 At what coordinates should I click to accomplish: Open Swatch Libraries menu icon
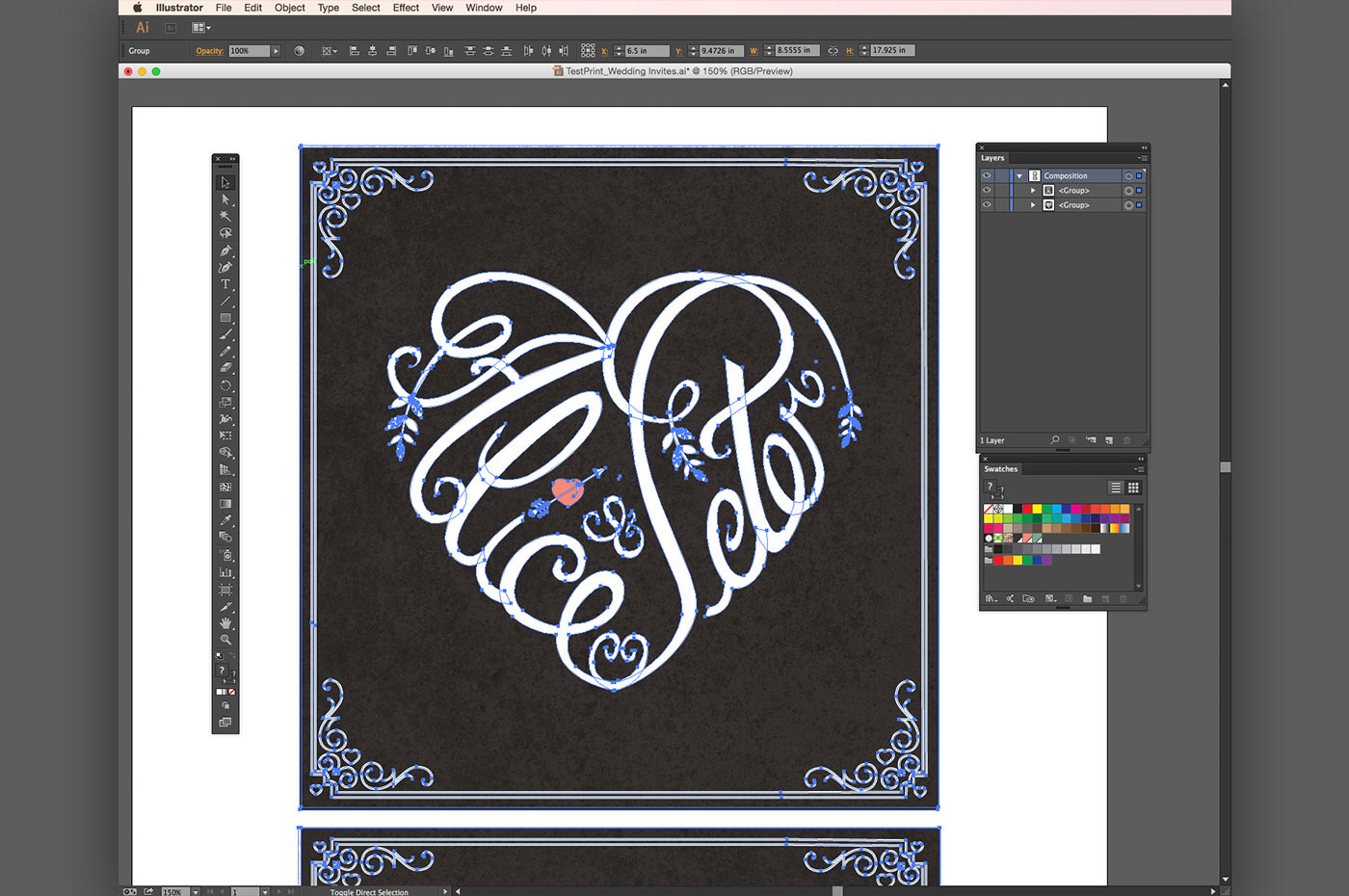992,598
